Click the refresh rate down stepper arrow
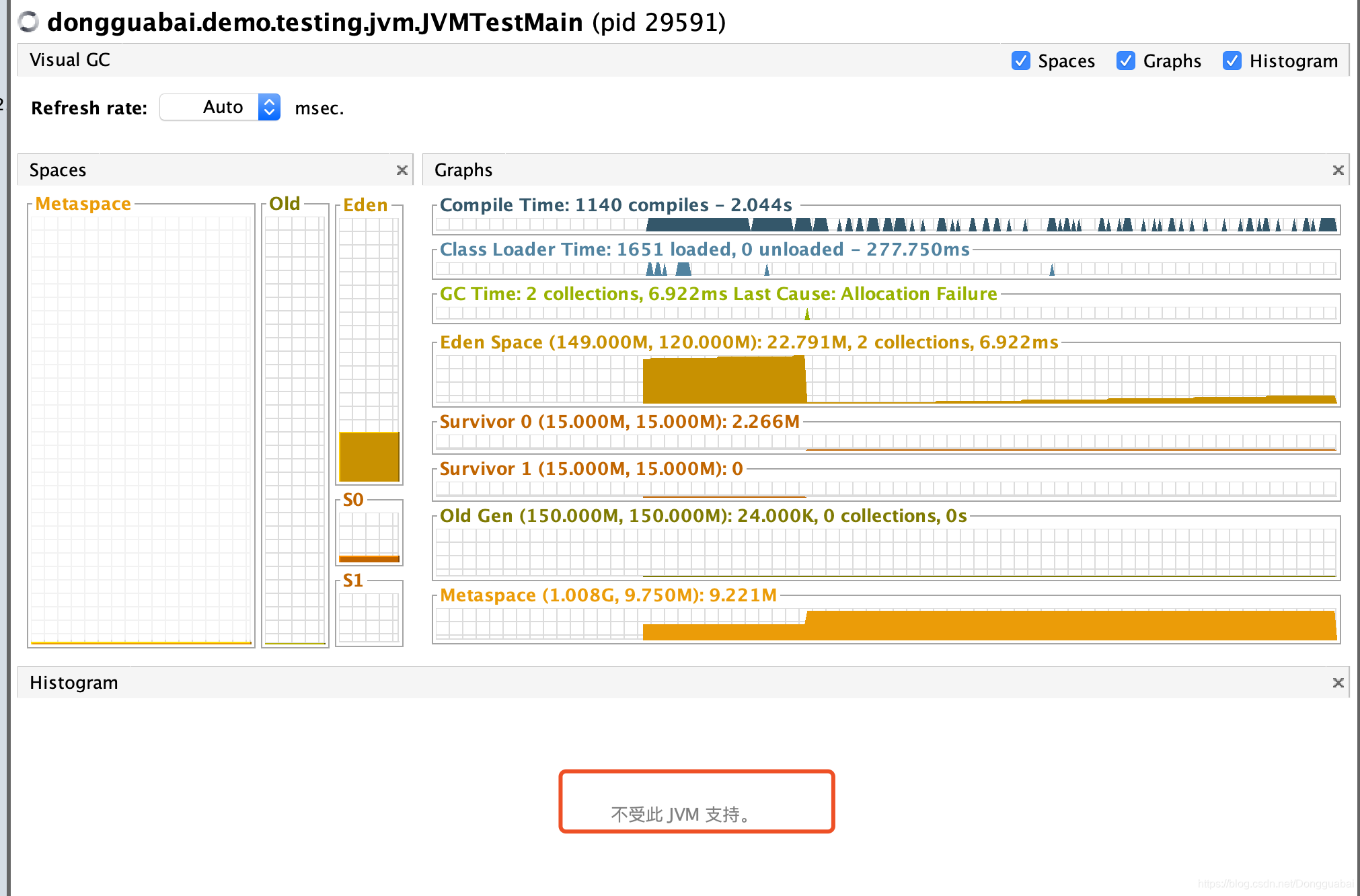1360x896 pixels. (x=268, y=113)
